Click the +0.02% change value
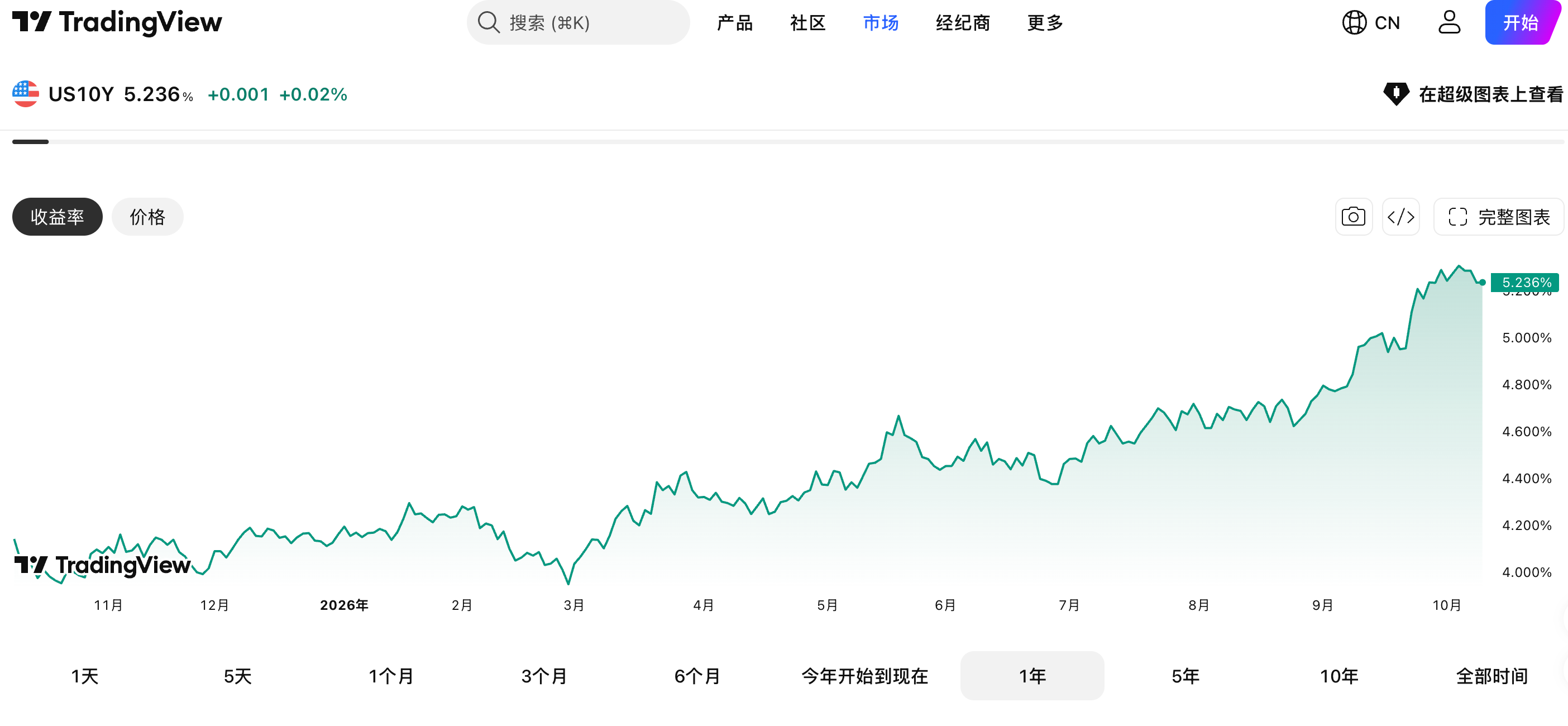Viewport: 1568px width, 726px height. [313, 94]
